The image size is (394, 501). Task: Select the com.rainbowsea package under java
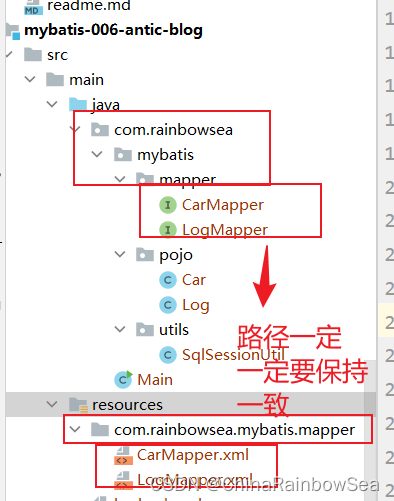coord(173,130)
